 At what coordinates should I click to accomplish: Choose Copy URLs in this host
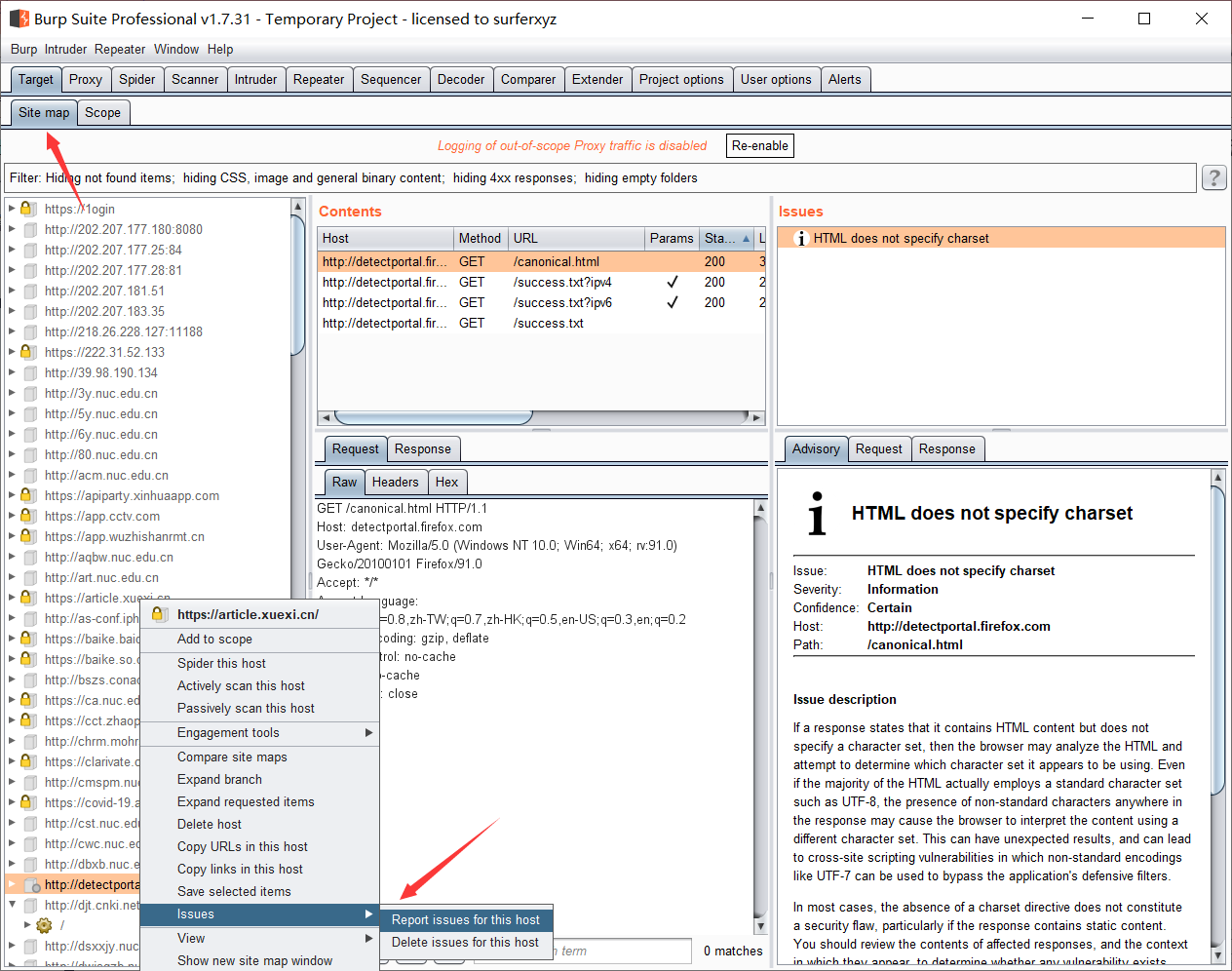click(259, 846)
